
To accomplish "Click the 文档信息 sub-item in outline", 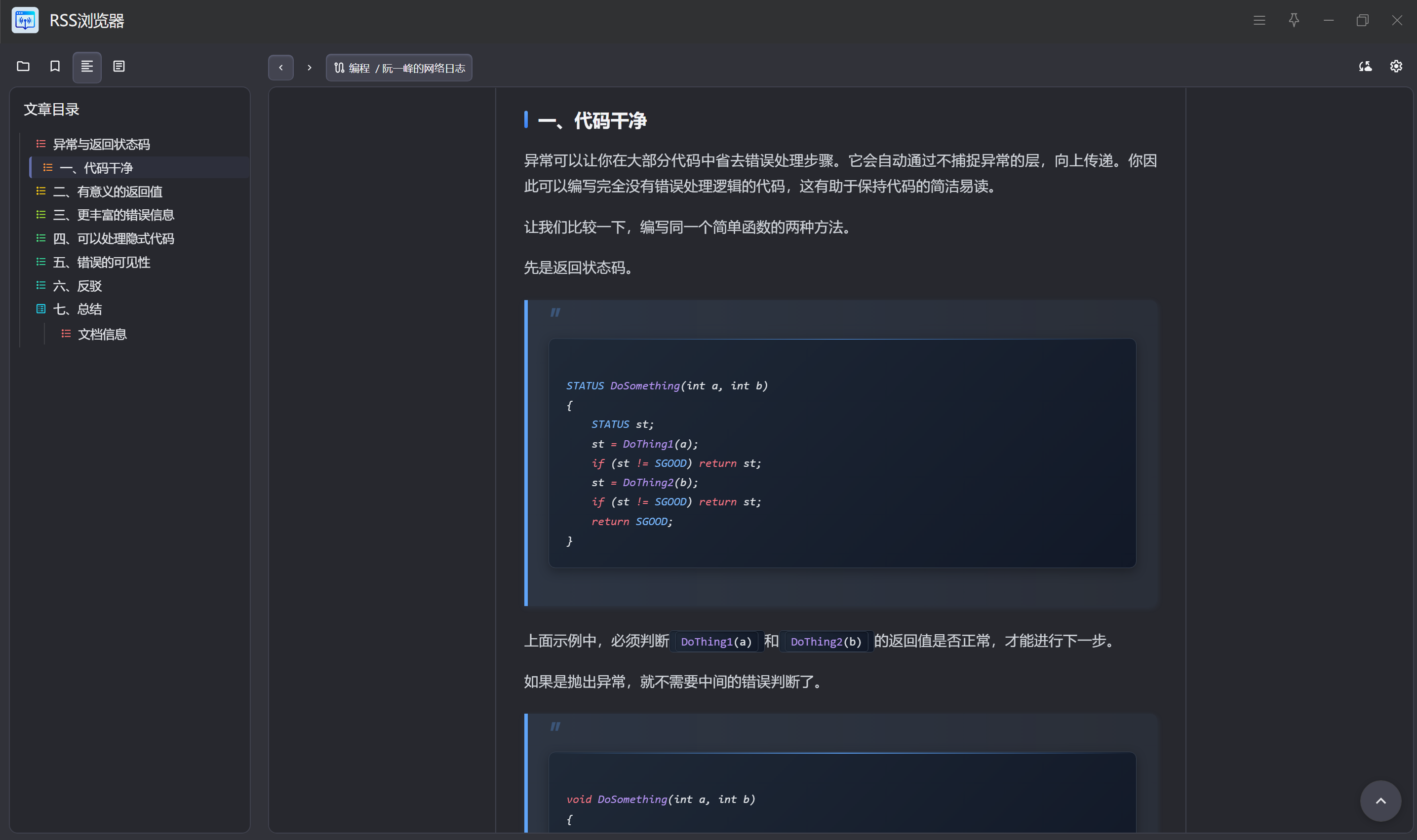I will [x=102, y=335].
